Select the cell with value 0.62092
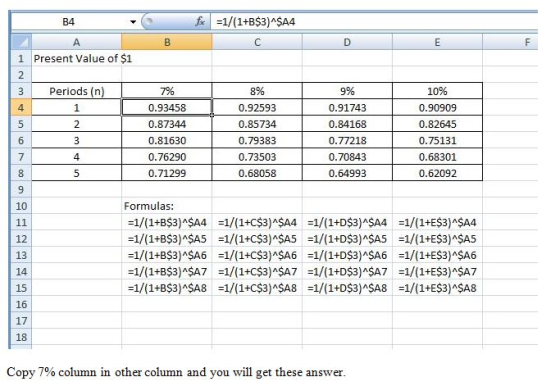 (x=437, y=173)
